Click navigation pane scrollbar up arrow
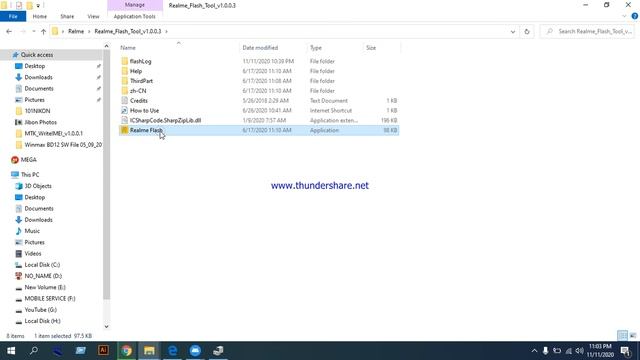 106,46
